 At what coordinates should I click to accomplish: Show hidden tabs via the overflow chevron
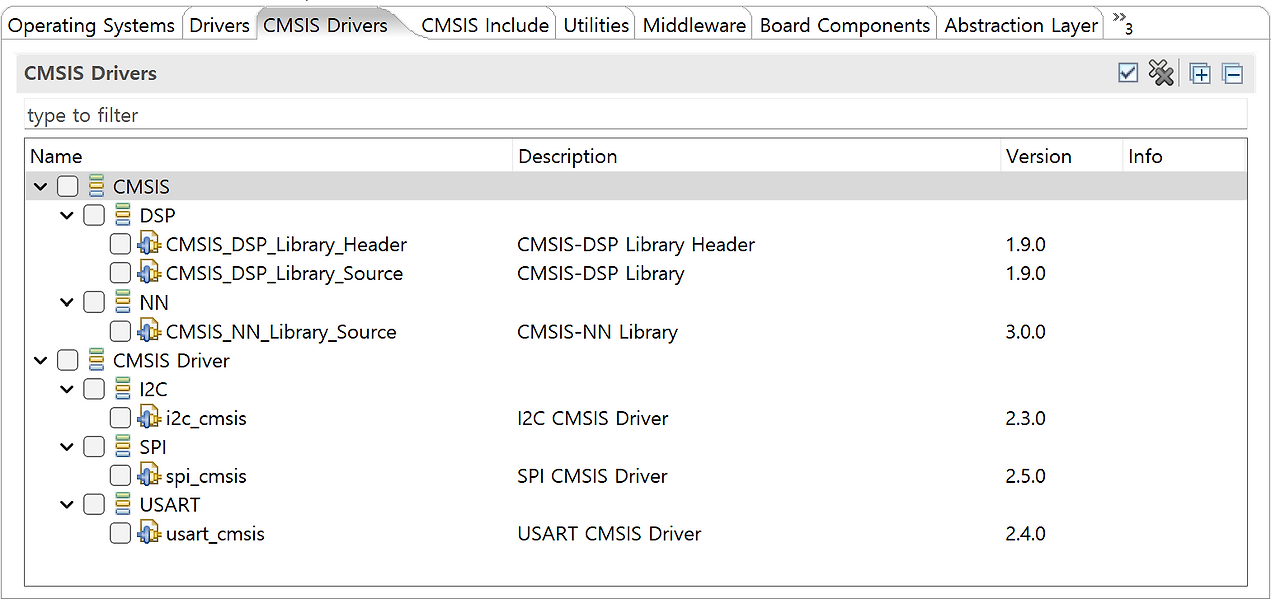[1120, 25]
